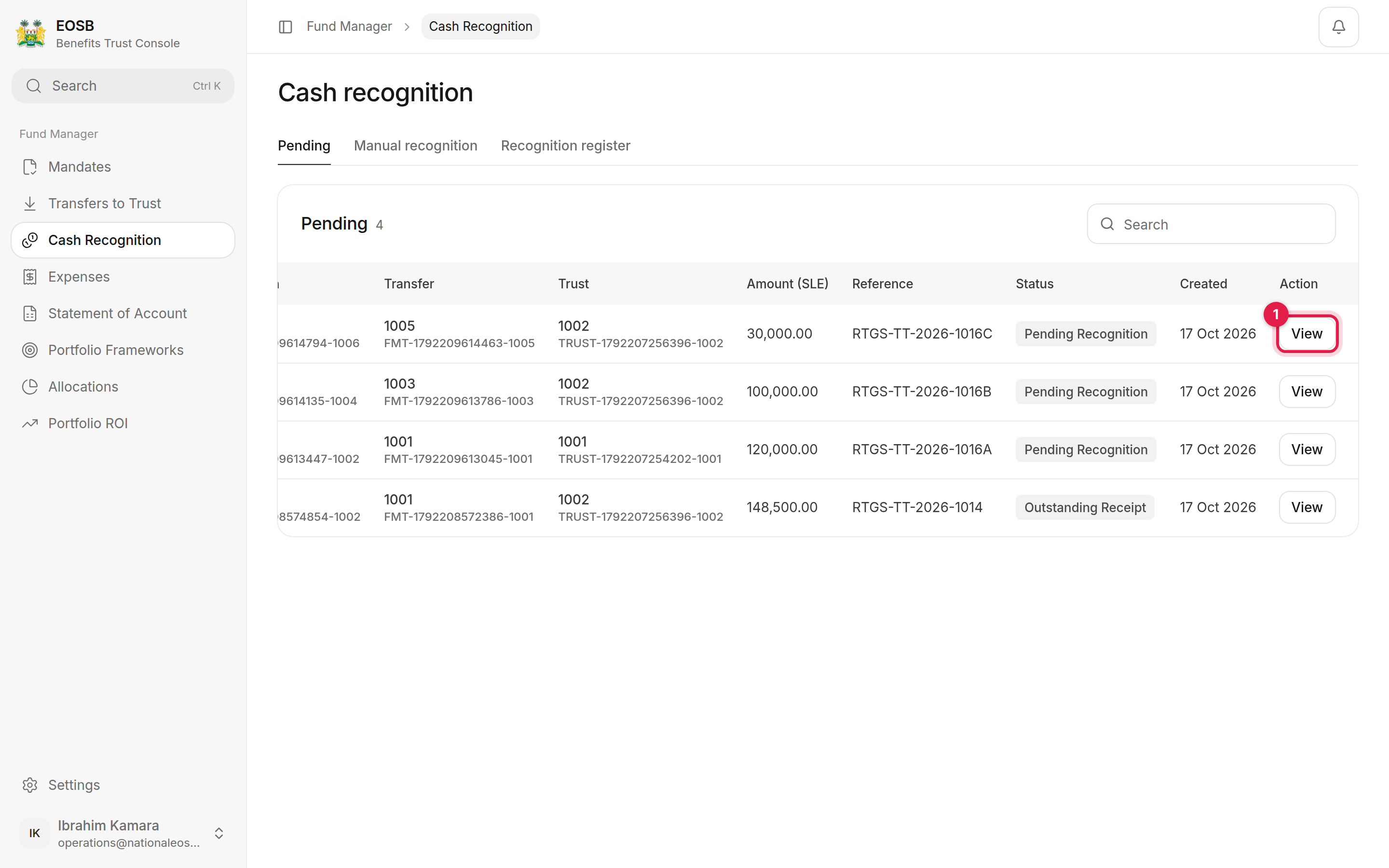Click transfer FMT-1792209613786-1003

(459, 401)
